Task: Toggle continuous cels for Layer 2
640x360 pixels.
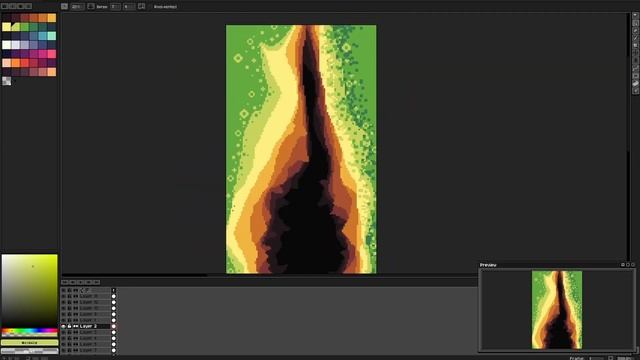Action: point(76,326)
